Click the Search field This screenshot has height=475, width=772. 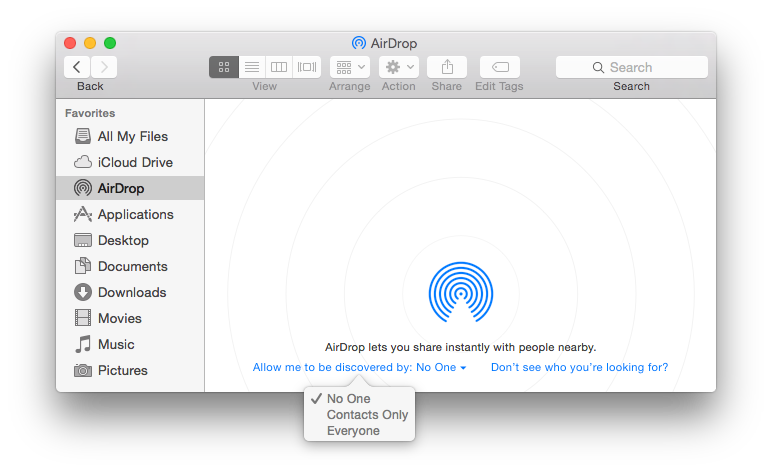[632, 67]
